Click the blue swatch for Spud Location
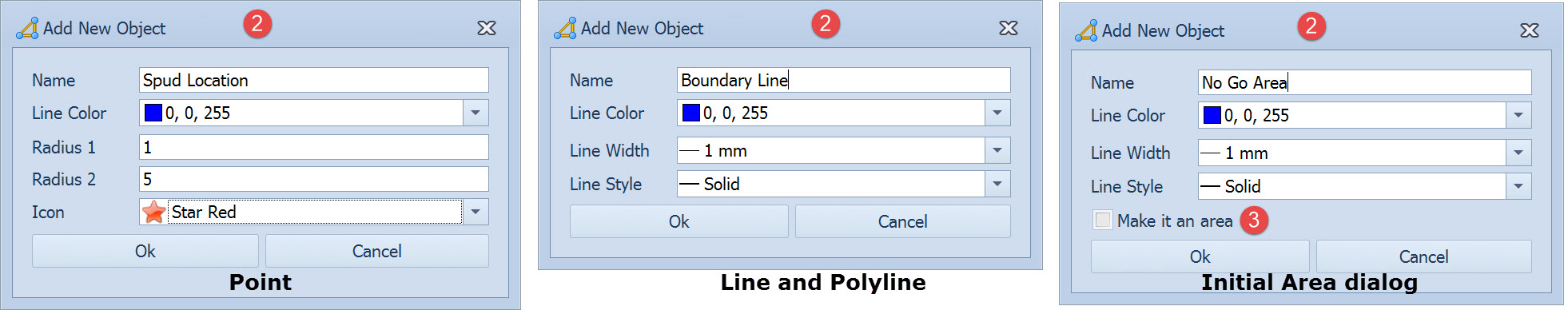 click(153, 113)
